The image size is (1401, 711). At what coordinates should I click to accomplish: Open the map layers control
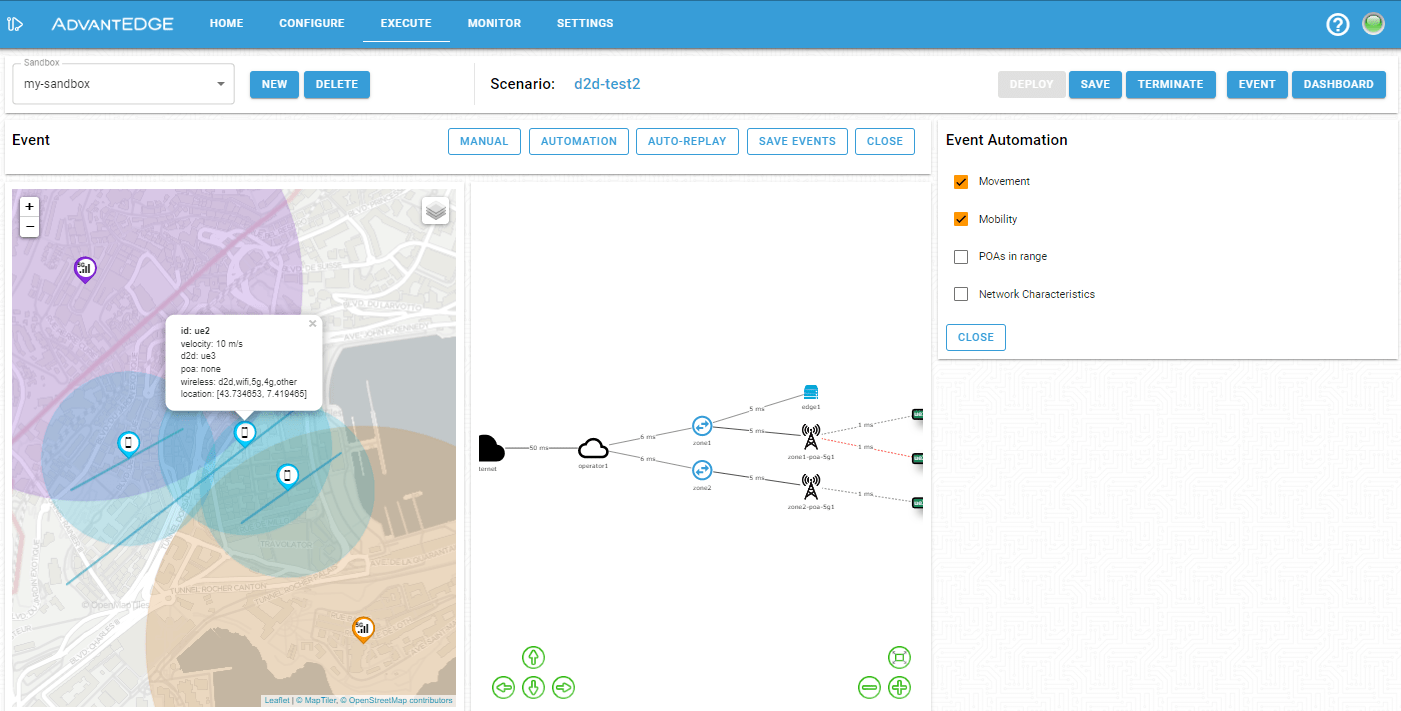(435, 210)
